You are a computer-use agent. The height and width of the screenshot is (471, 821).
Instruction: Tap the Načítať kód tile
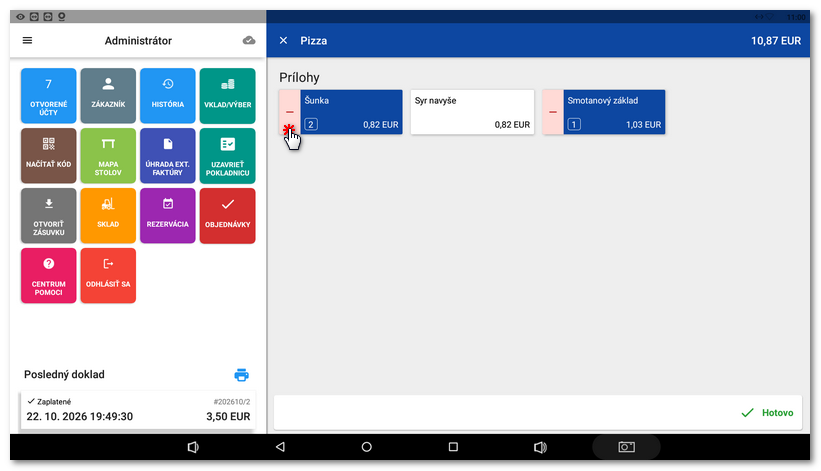[x=49, y=155]
